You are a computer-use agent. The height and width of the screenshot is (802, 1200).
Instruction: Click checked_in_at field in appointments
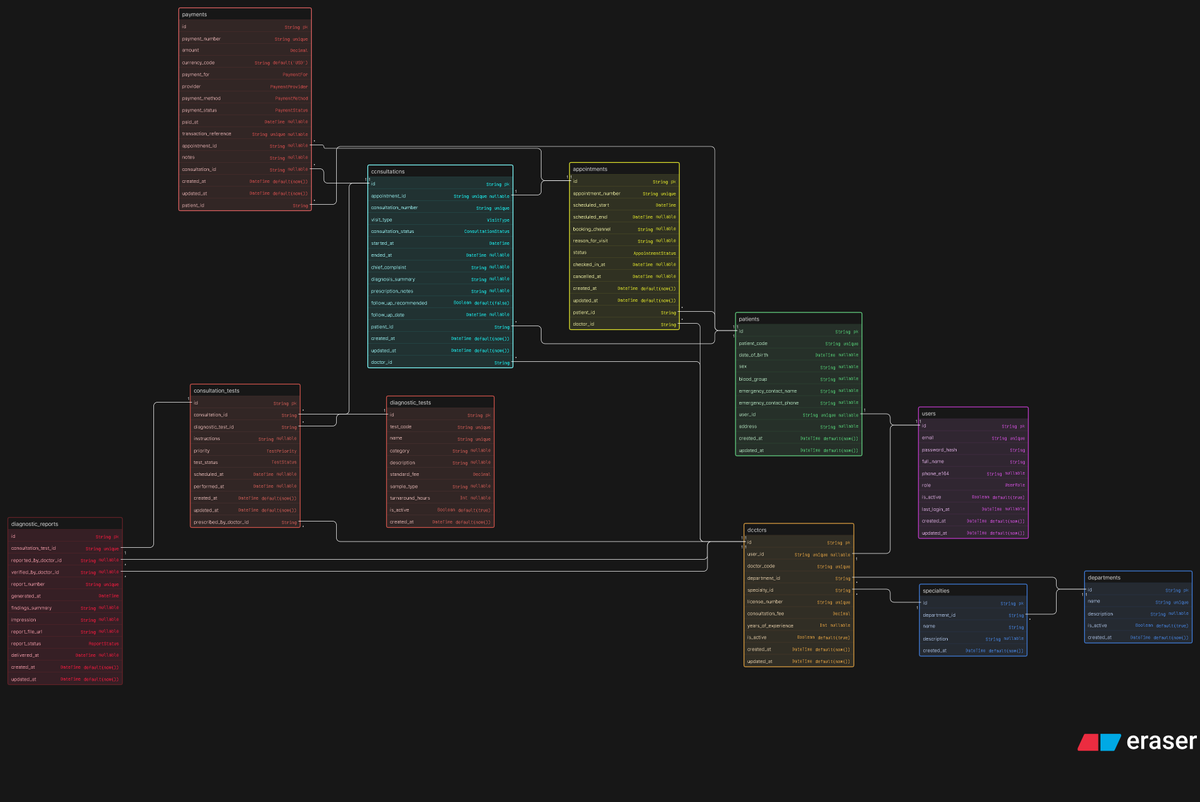[x=624, y=265]
